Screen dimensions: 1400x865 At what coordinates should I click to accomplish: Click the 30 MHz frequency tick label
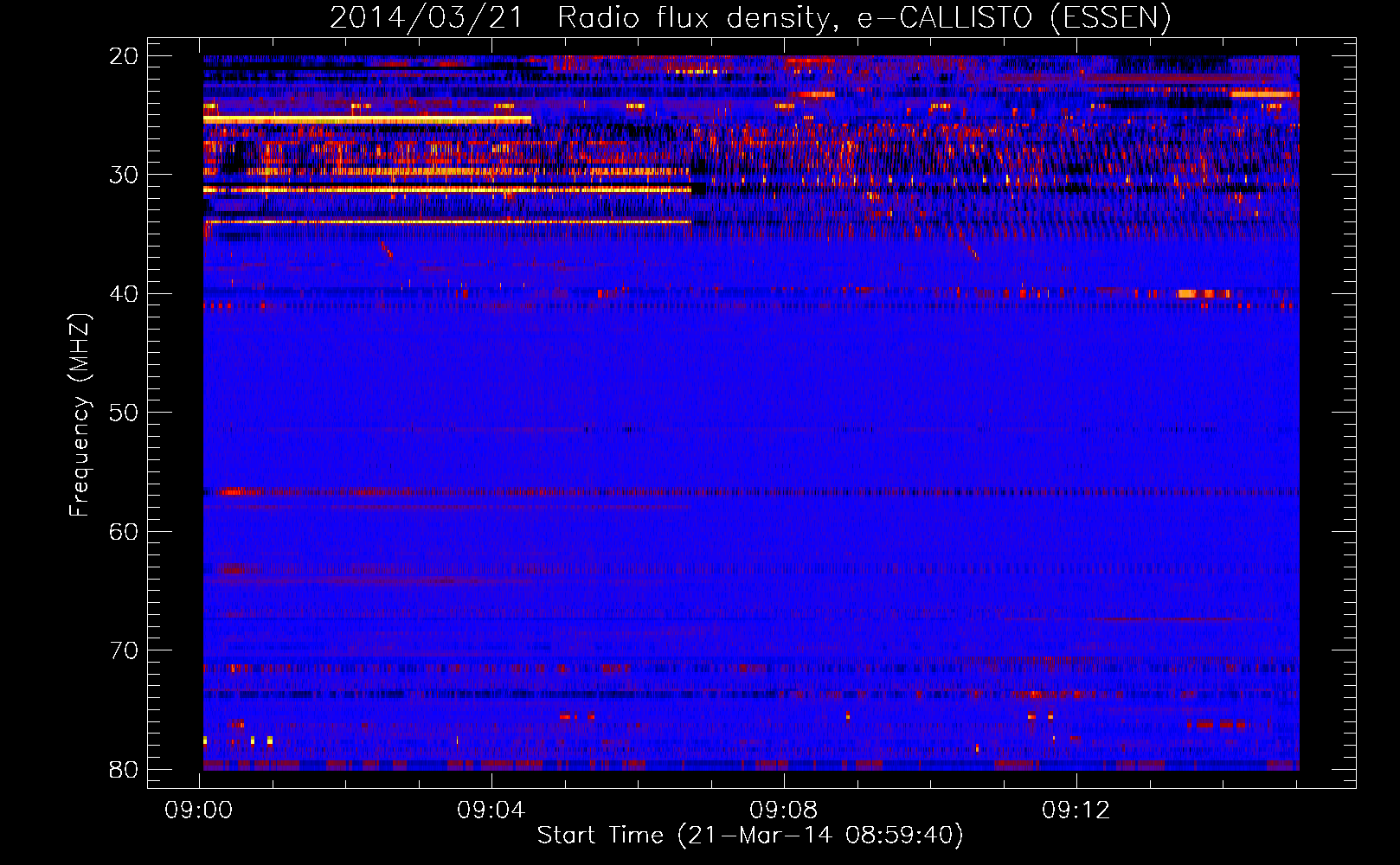124,175
